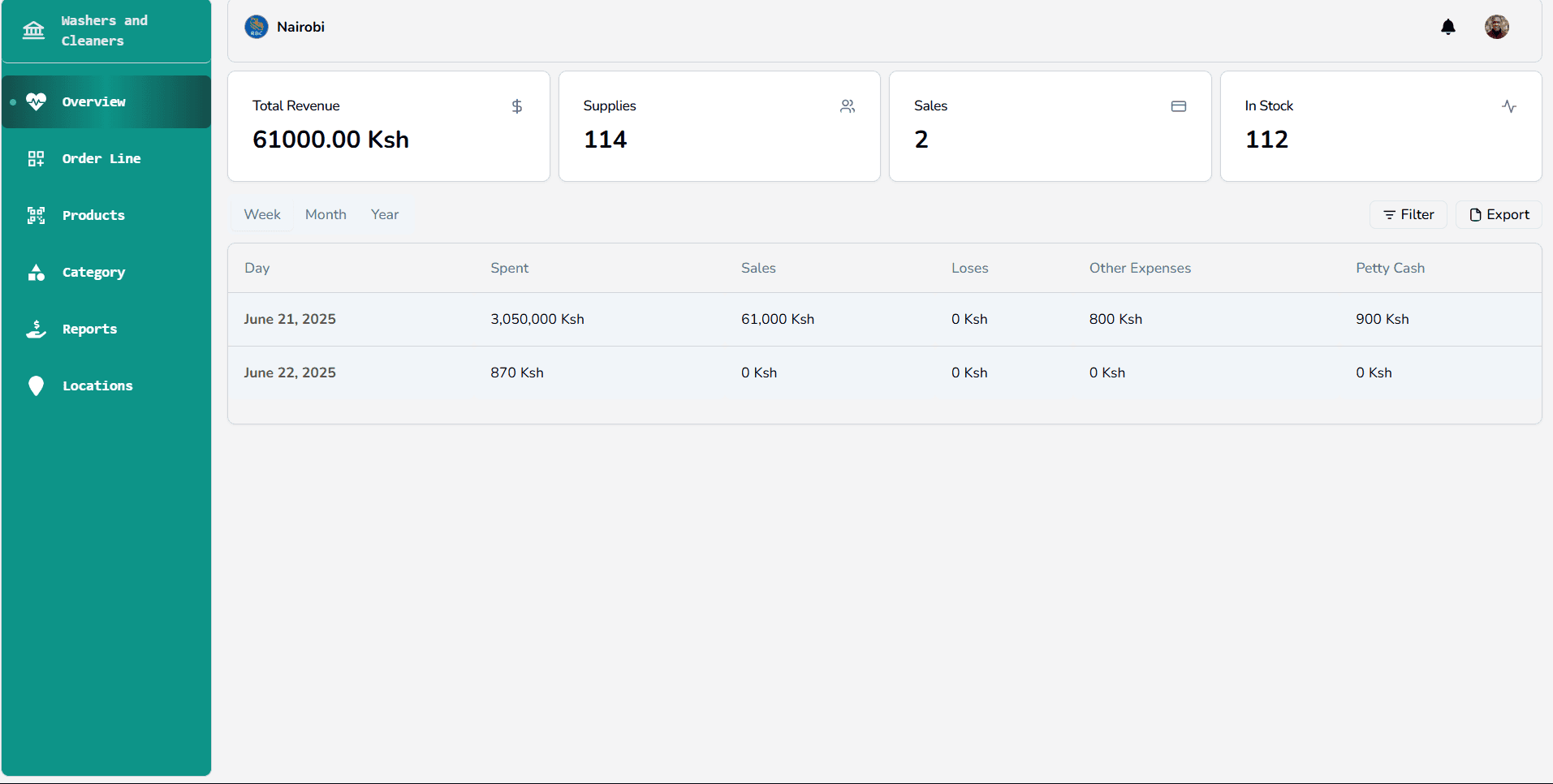Screen dimensions: 1553x784
Task: Click the Total Revenue card label
Action: coord(296,106)
